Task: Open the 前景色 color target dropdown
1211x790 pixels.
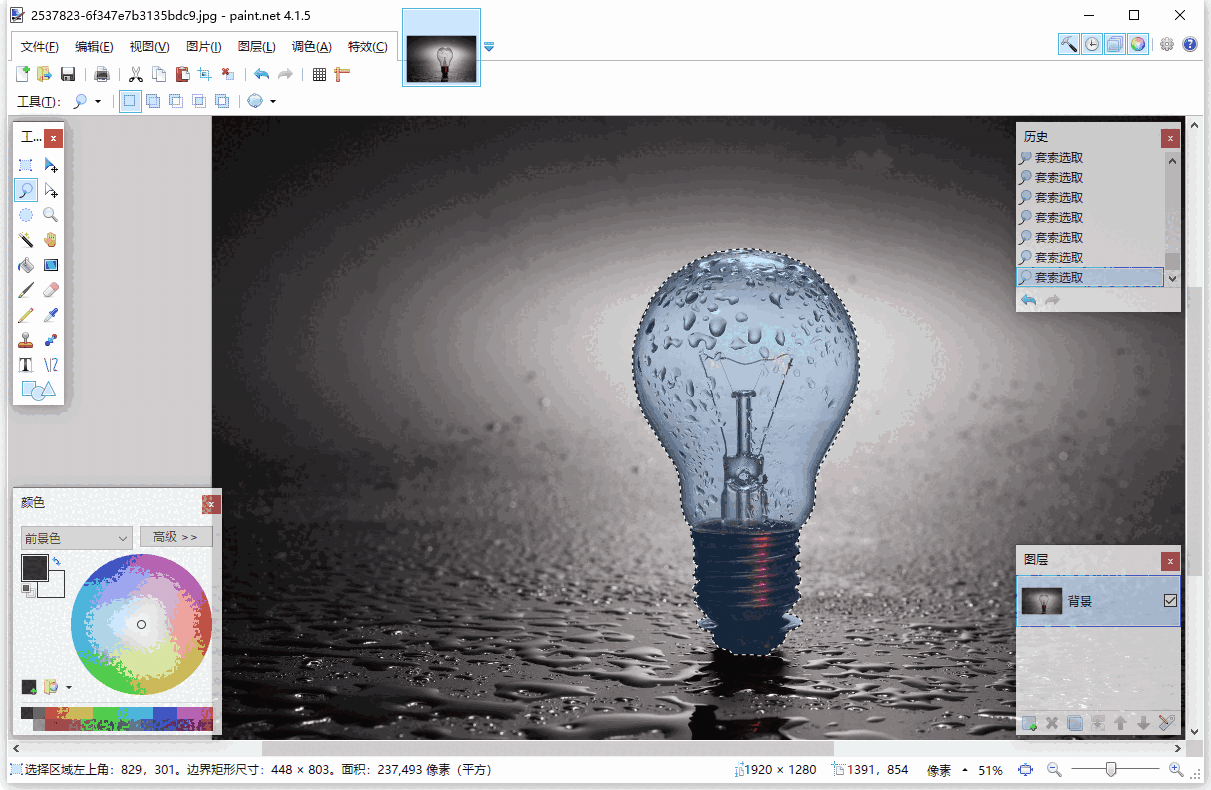Action: point(76,537)
